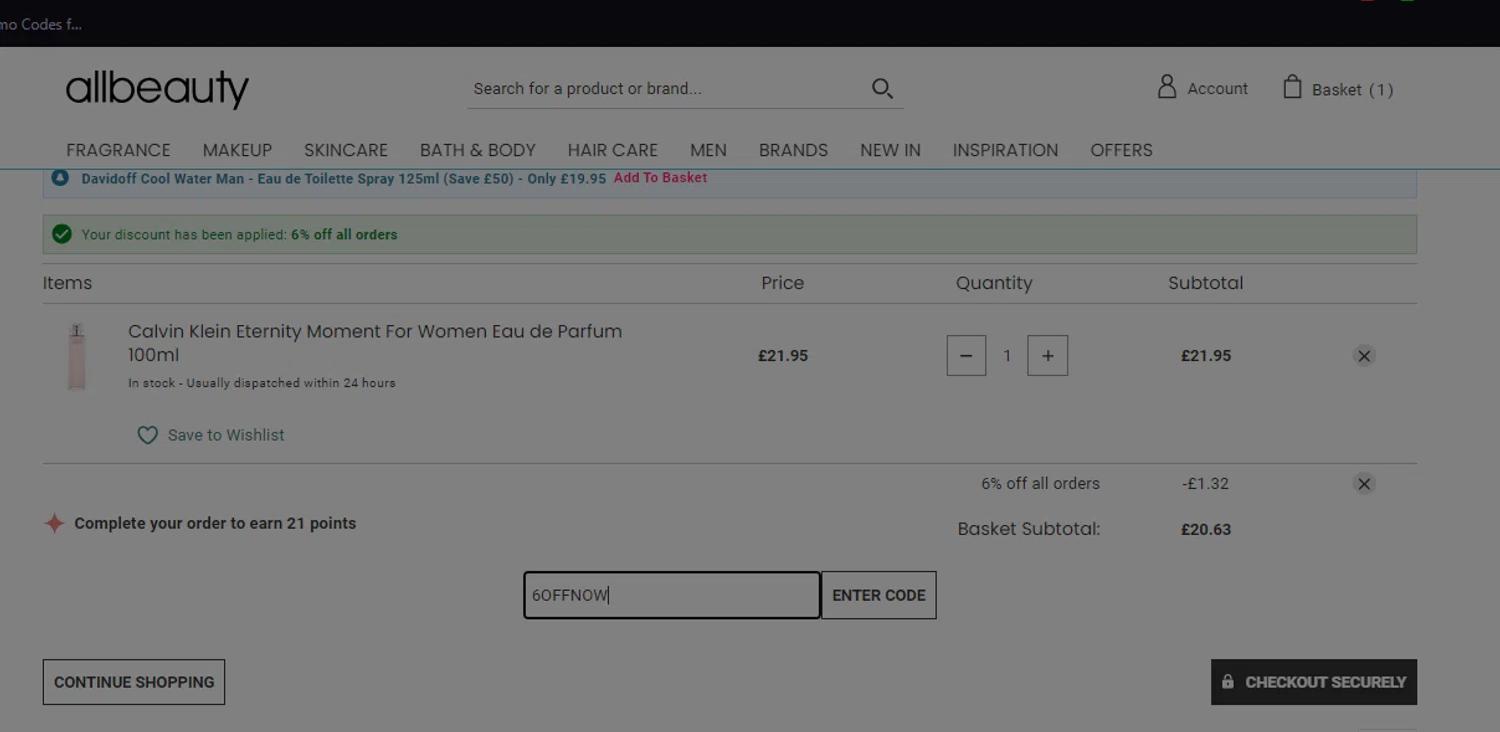Open the MEN menu
Screen dimensions: 1500x732
click(708, 150)
